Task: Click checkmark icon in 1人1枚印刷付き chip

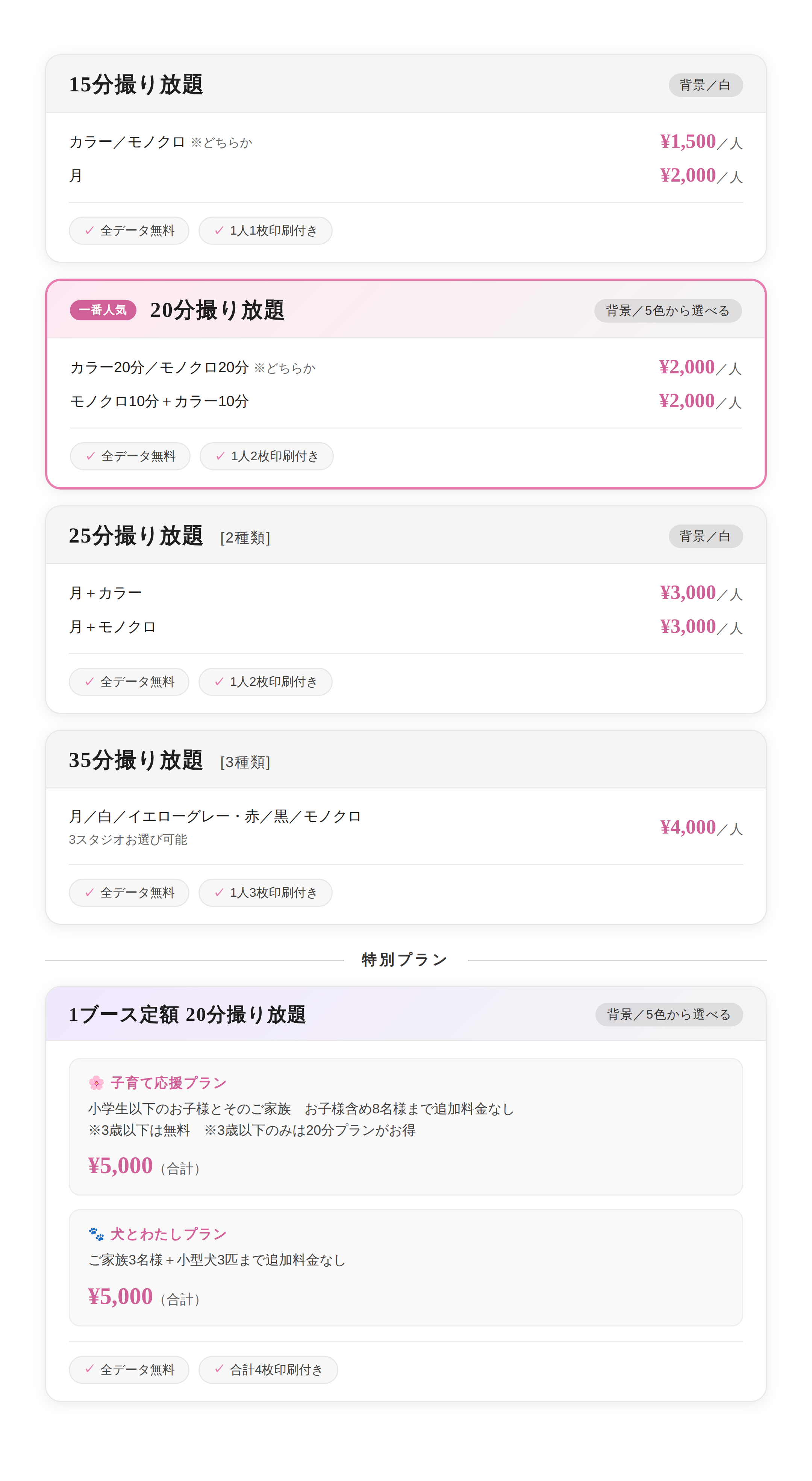Action: coord(219,230)
